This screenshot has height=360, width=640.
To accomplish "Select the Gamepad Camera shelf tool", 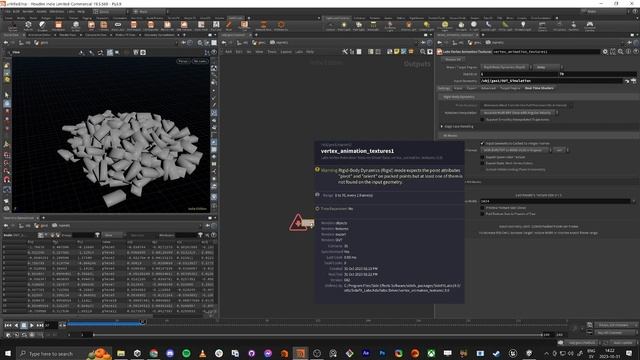I will [x=590, y=26].
